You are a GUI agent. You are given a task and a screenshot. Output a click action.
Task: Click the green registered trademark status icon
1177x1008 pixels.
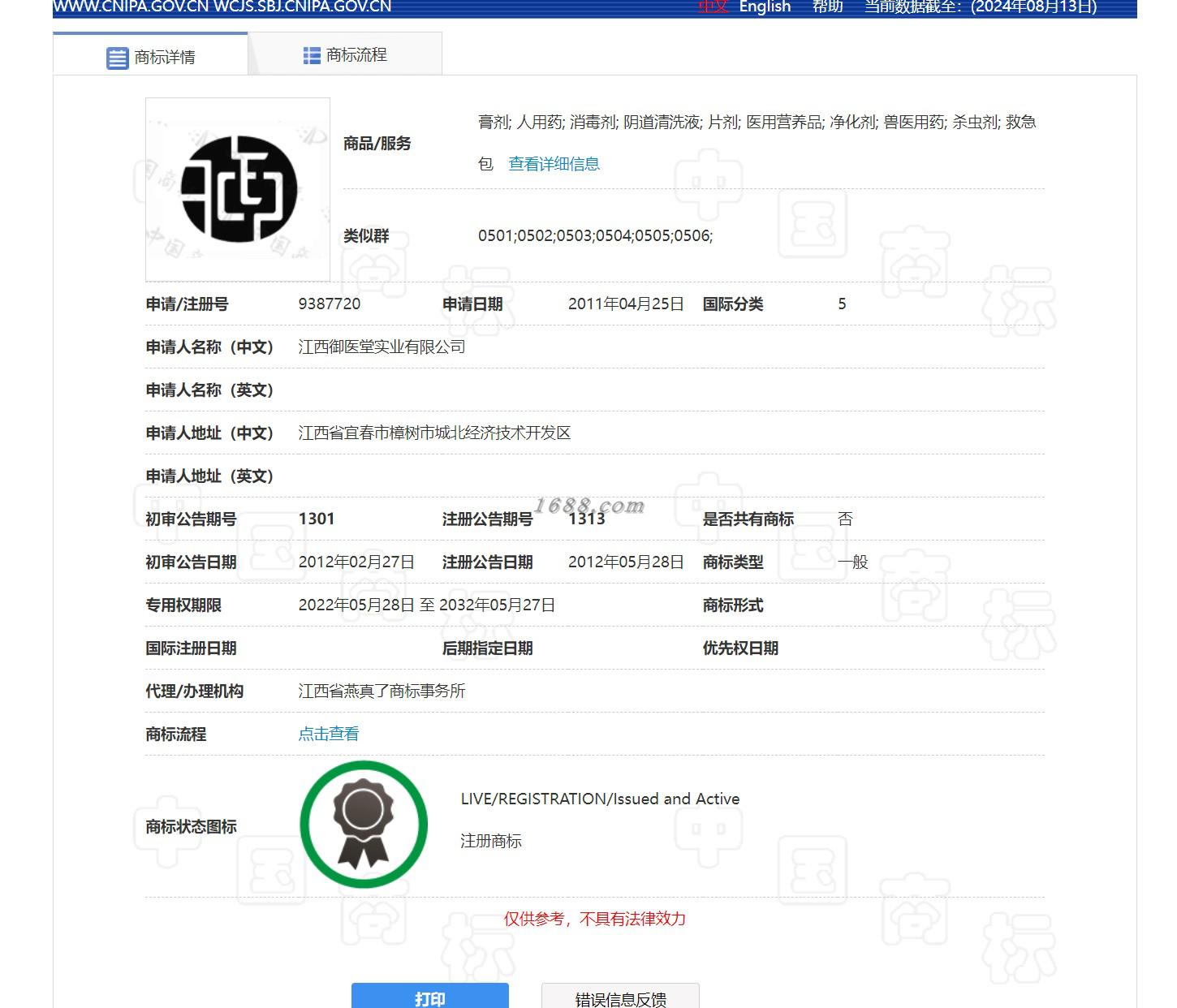tap(364, 825)
